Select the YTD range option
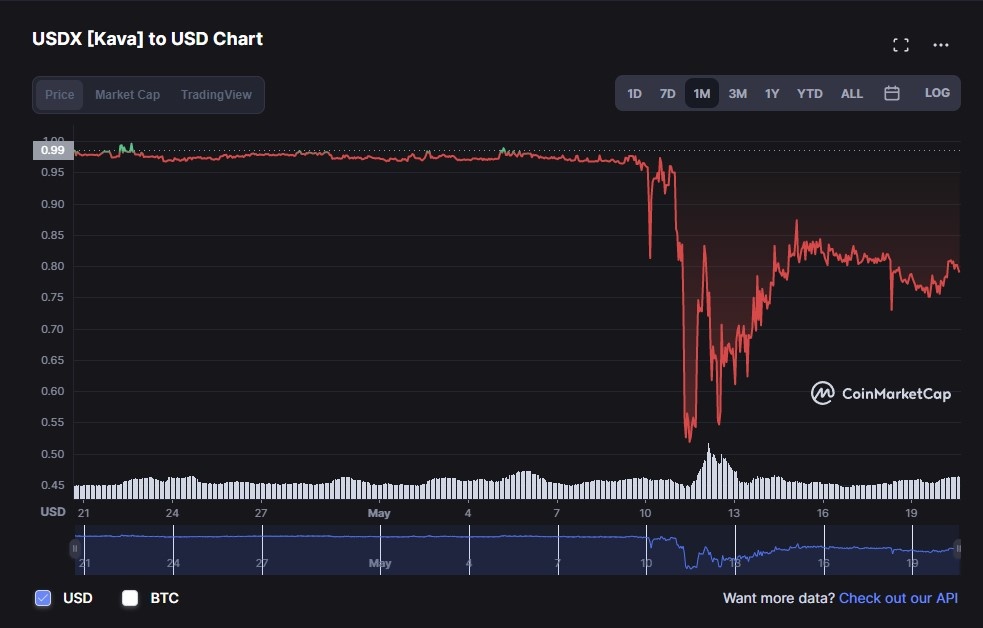Image resolution: width=983 pixels, height=628 pixels. [x=809, y=93]
